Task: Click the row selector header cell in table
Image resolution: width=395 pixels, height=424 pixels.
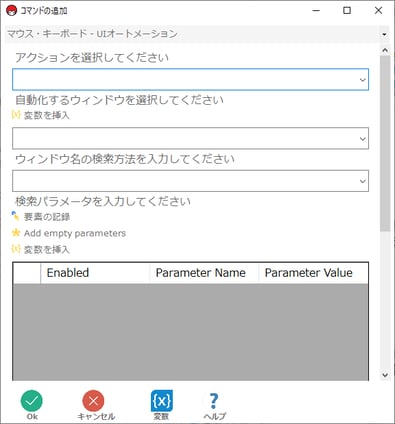Action: [x=27, y=273]
